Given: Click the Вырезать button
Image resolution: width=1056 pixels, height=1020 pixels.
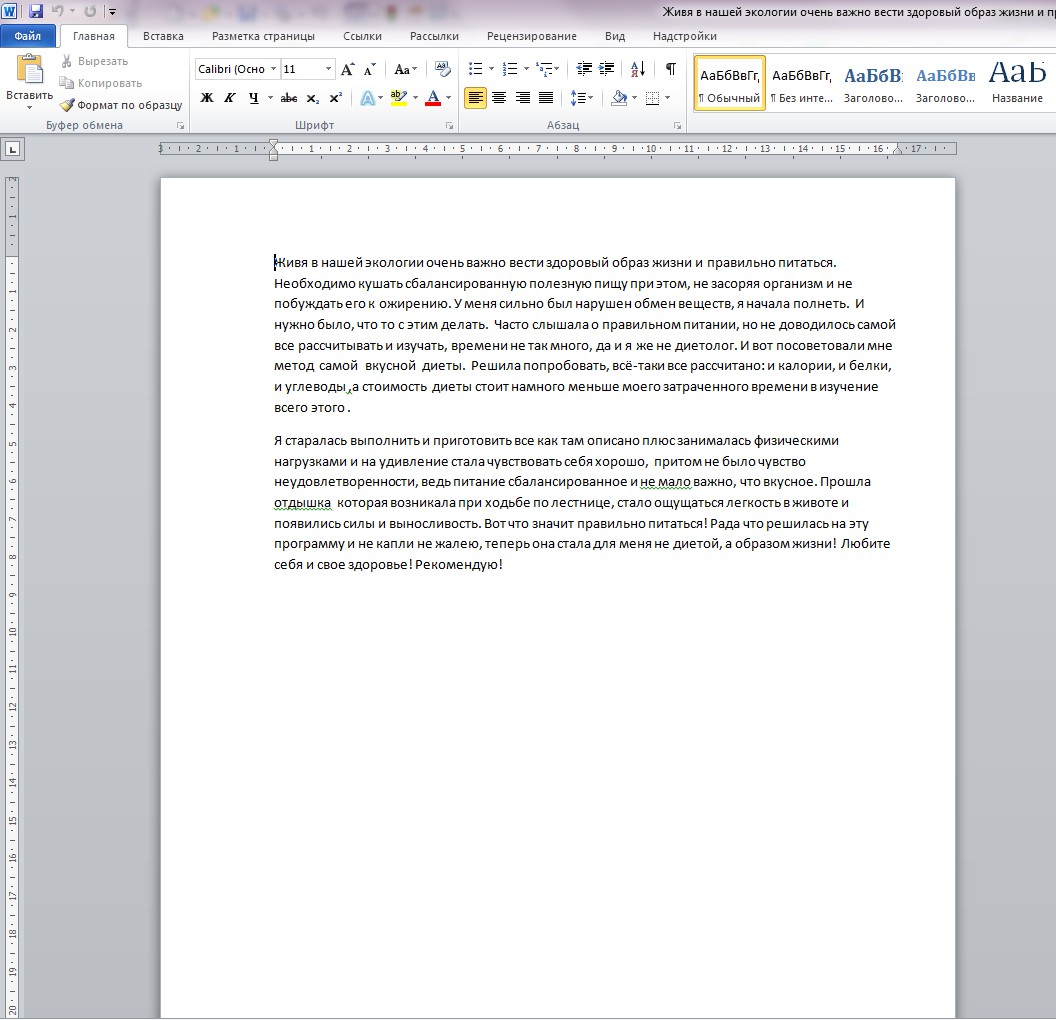Looking at the screenshot, I should pyautogui.click(x=95, y=61).
